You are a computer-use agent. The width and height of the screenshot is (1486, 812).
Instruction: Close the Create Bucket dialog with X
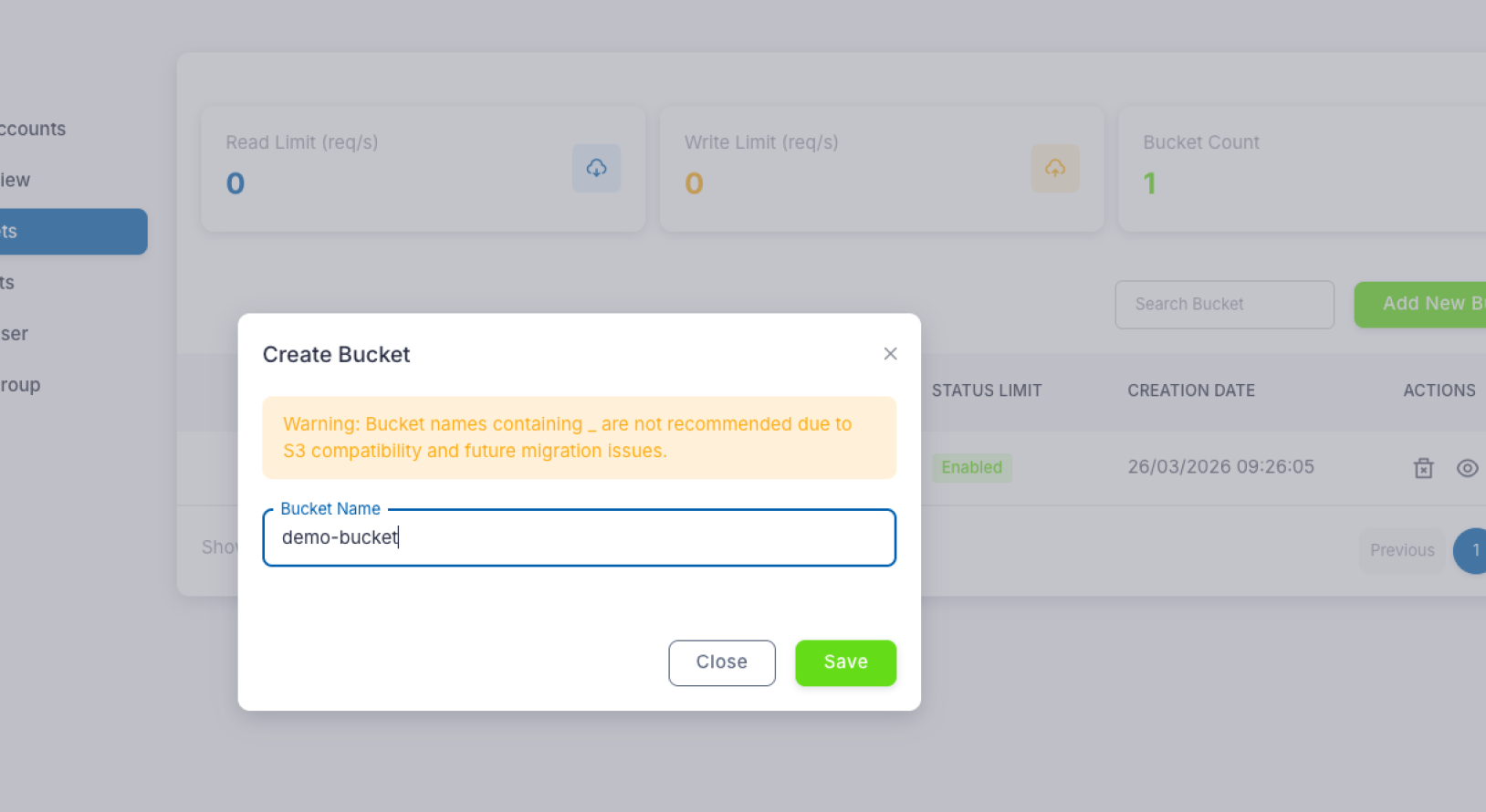890,354
